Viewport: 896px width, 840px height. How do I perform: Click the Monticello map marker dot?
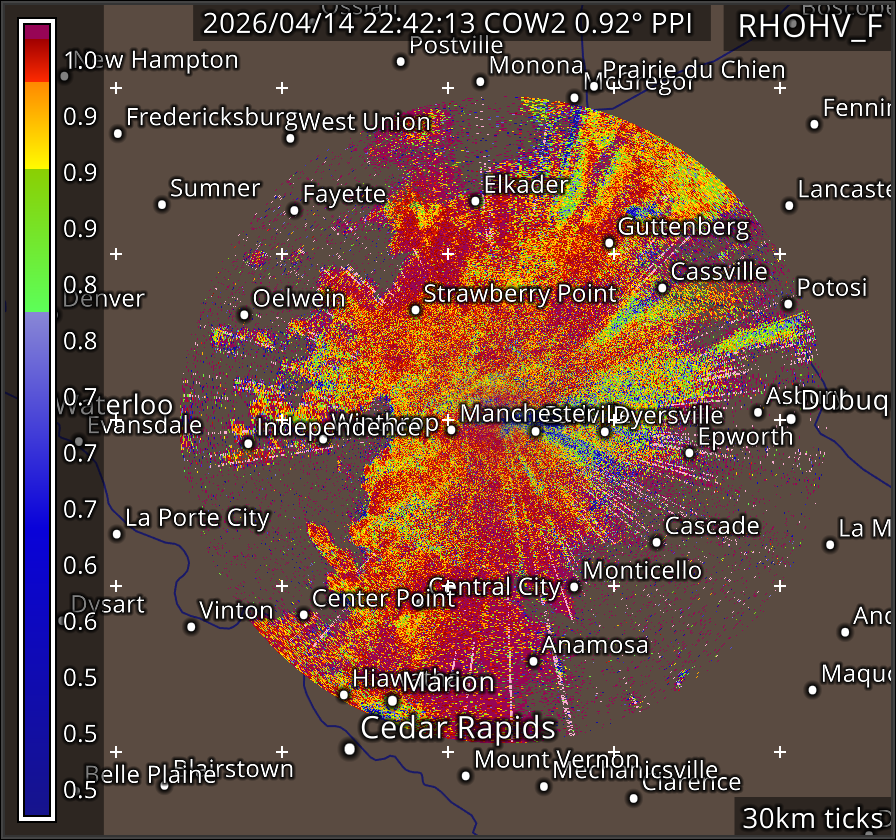point(574,587)
